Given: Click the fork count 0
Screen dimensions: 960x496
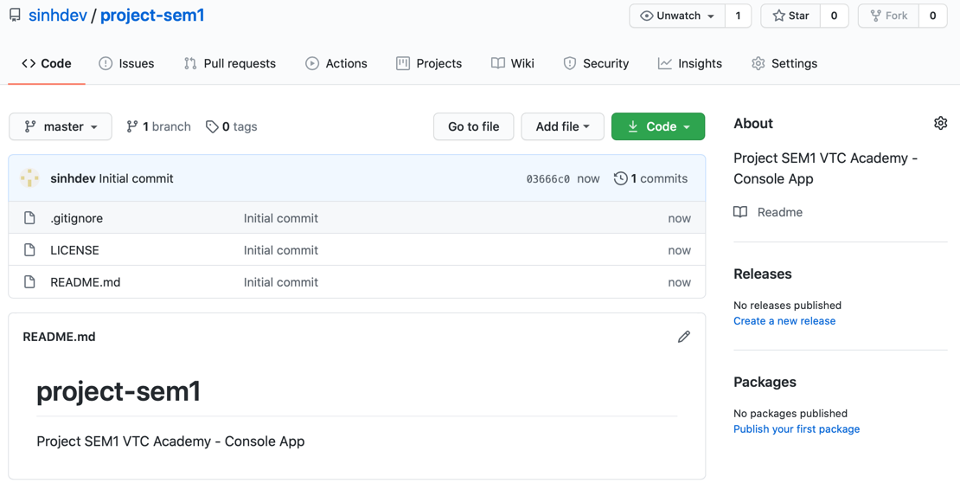Looking at the screenshot, I should point(932,16).
